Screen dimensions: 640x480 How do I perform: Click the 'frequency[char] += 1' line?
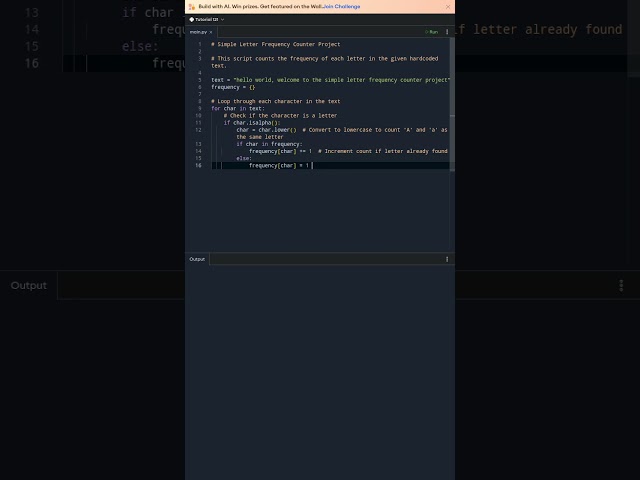pos(280,151)
